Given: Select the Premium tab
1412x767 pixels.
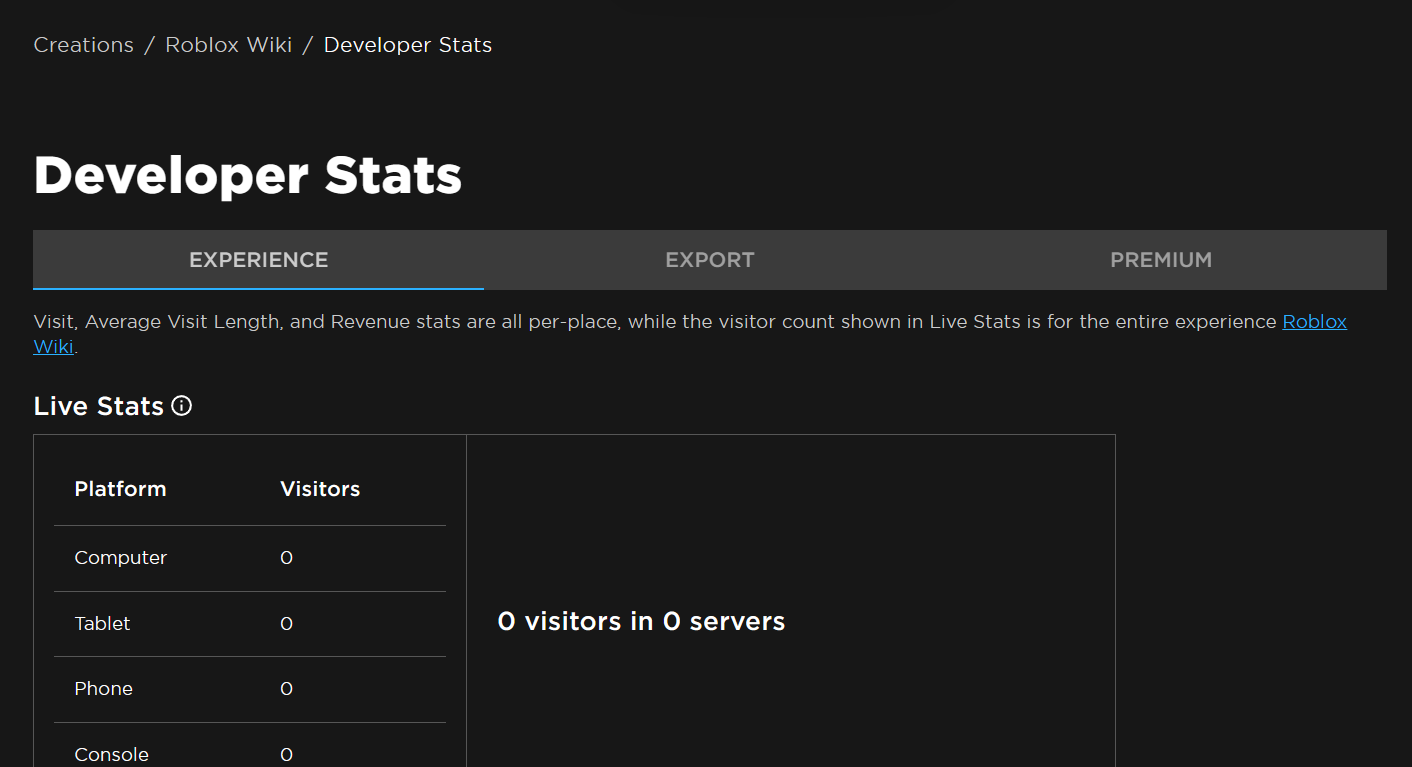Looking at the screenshot, I should pyautogui.click(x=1160, y=260).
